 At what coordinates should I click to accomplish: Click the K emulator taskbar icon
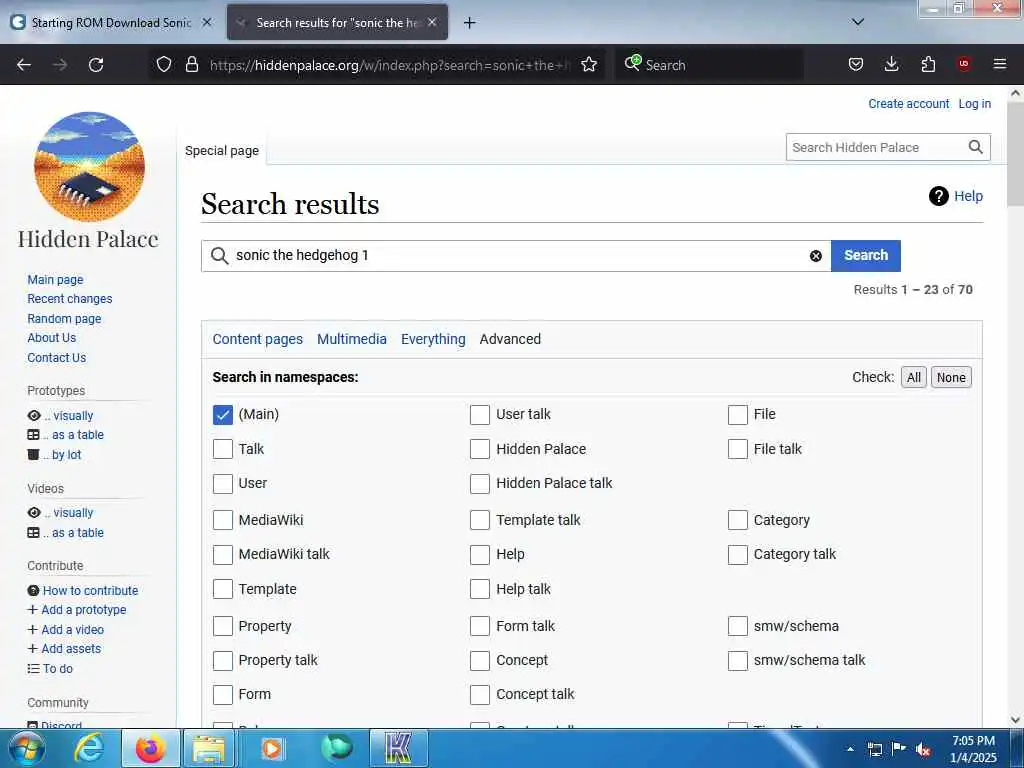pyautogui.click(x=398, y=748)
